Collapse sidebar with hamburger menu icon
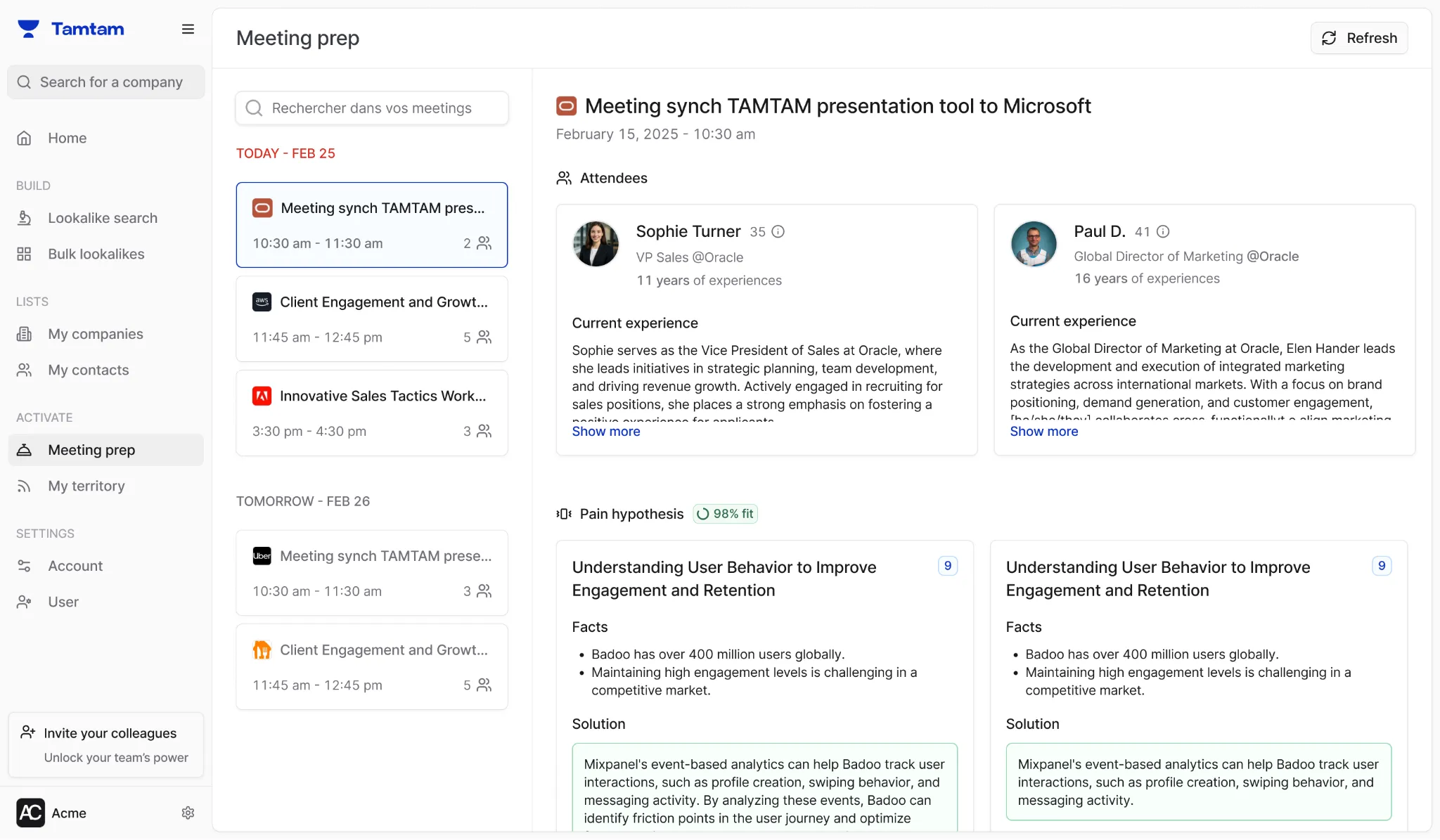 [188, 29]
